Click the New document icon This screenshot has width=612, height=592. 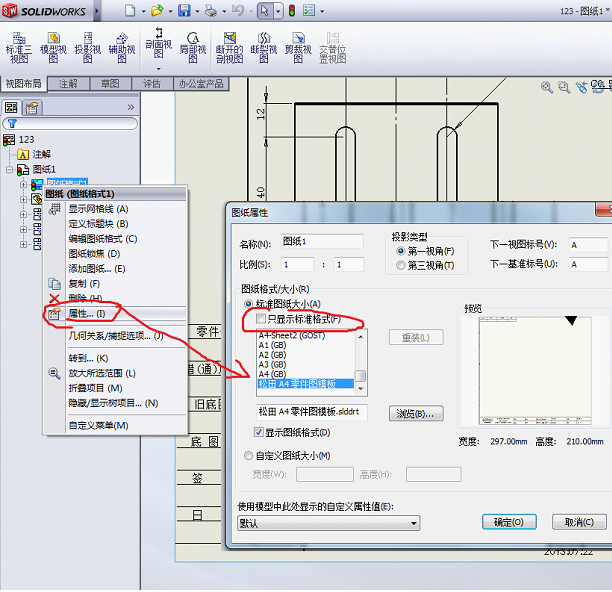[x=130, y=11]
